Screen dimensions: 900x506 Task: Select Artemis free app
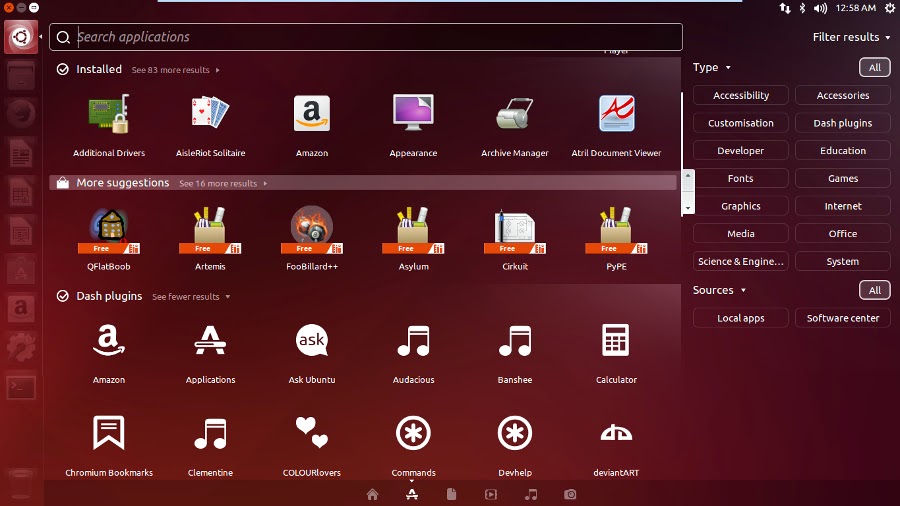pyautogui.click(x=210, y=238)
